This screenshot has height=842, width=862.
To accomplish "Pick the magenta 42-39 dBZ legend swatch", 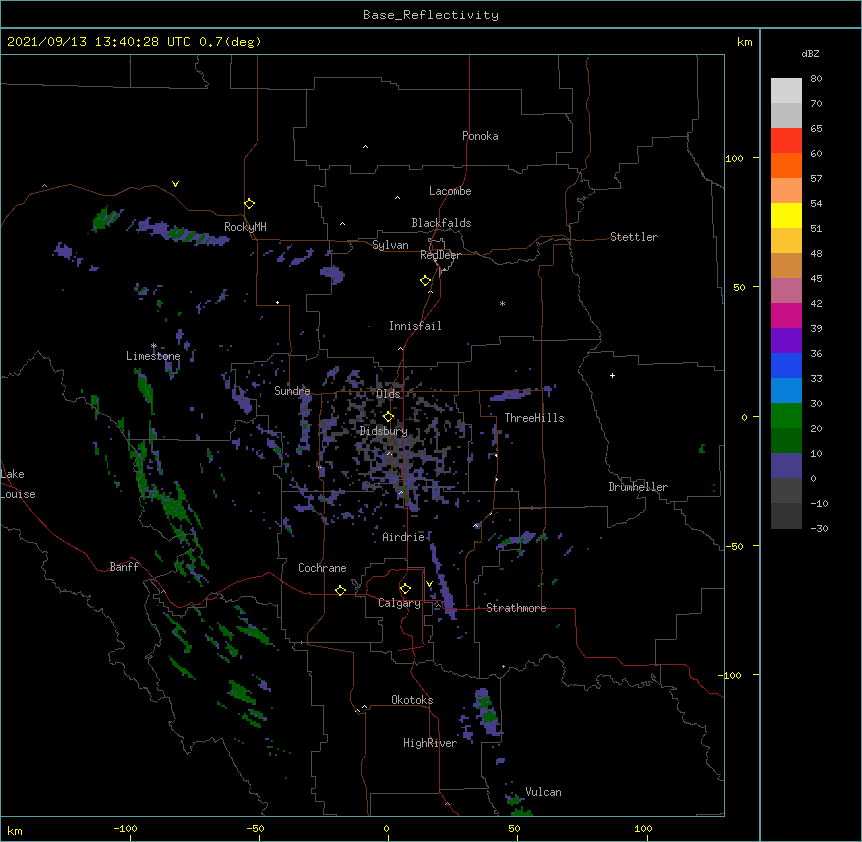I will 786,315.
